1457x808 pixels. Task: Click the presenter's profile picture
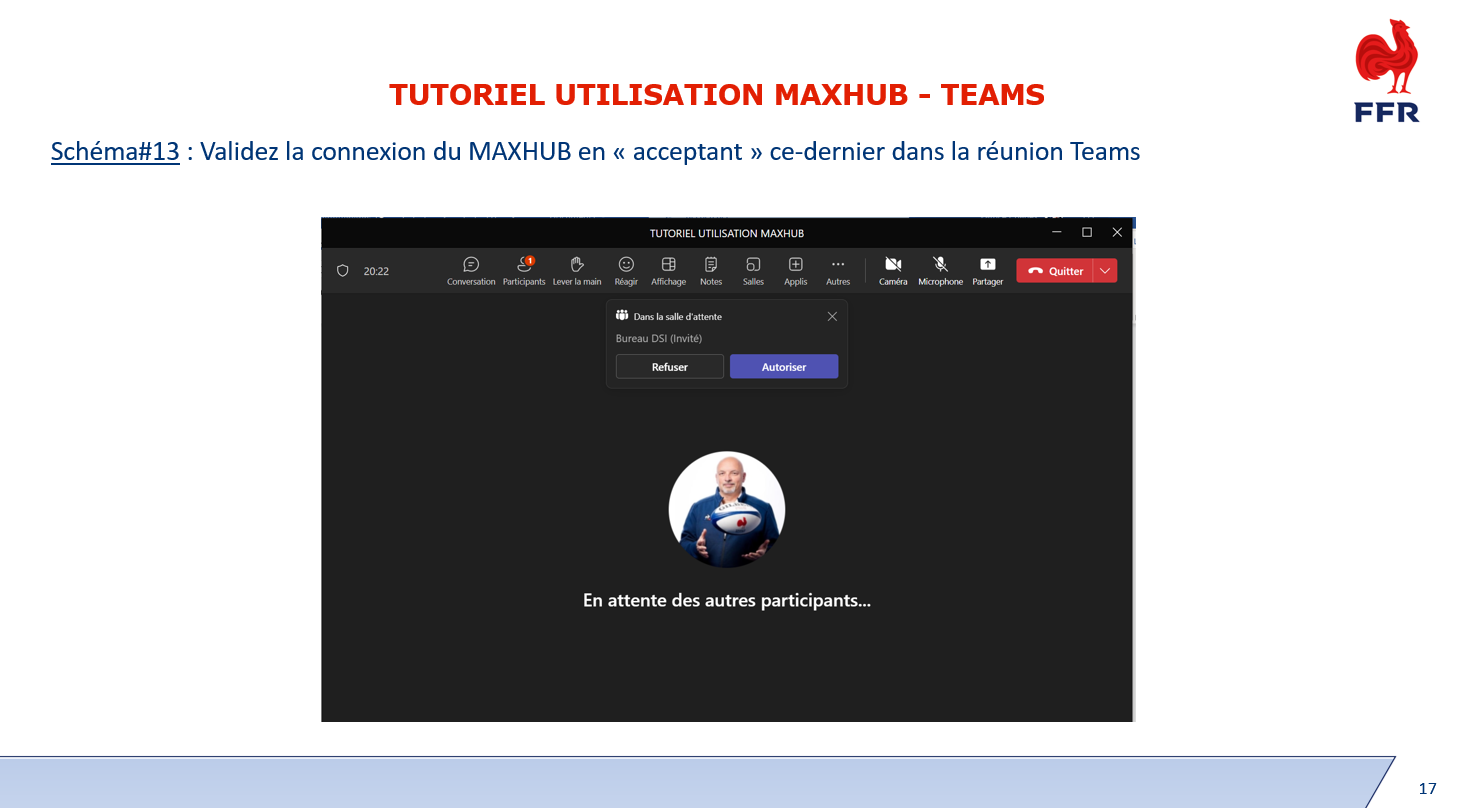[727, 509]
